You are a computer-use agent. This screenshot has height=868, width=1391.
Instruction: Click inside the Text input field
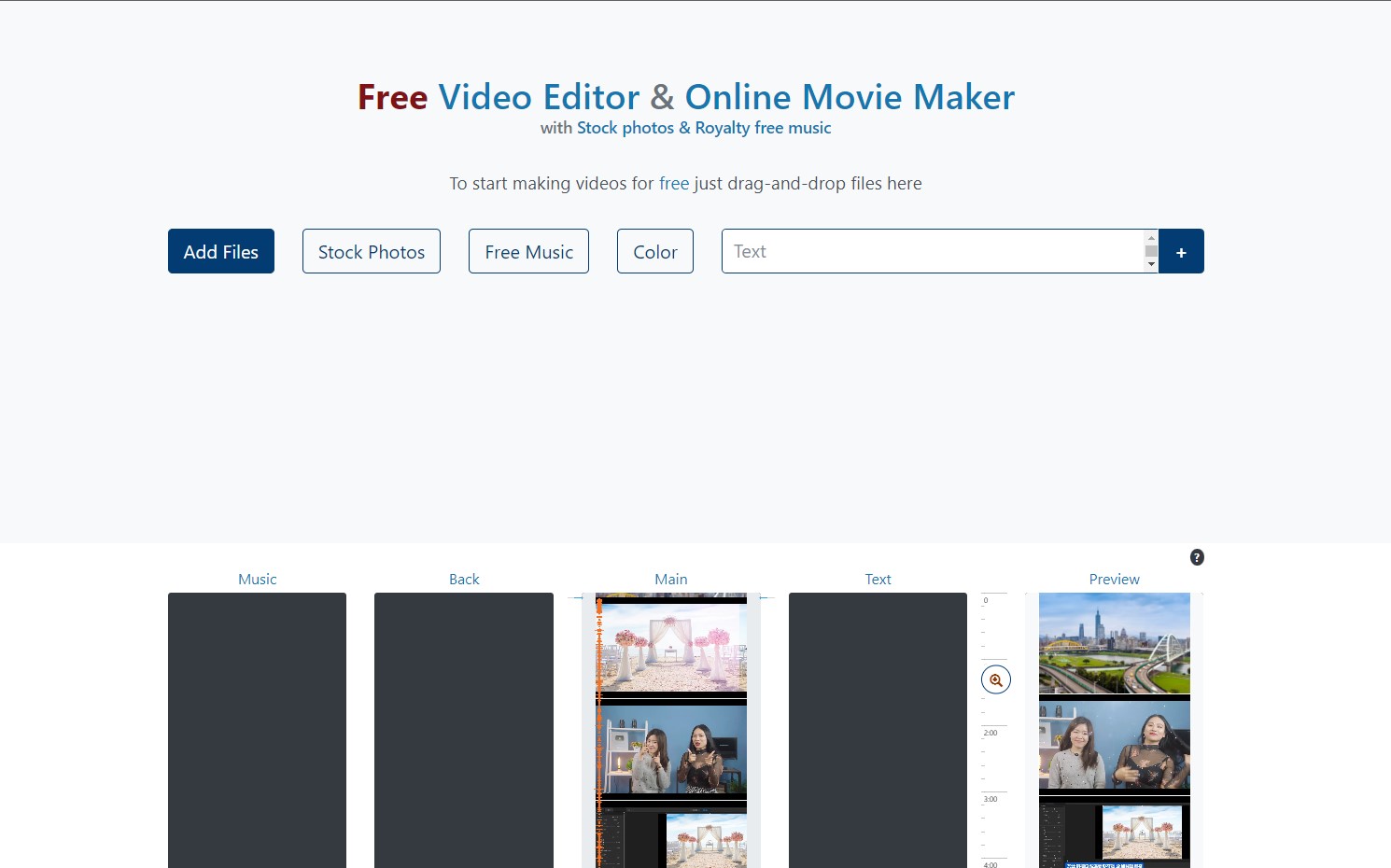(x=932, y=251)
